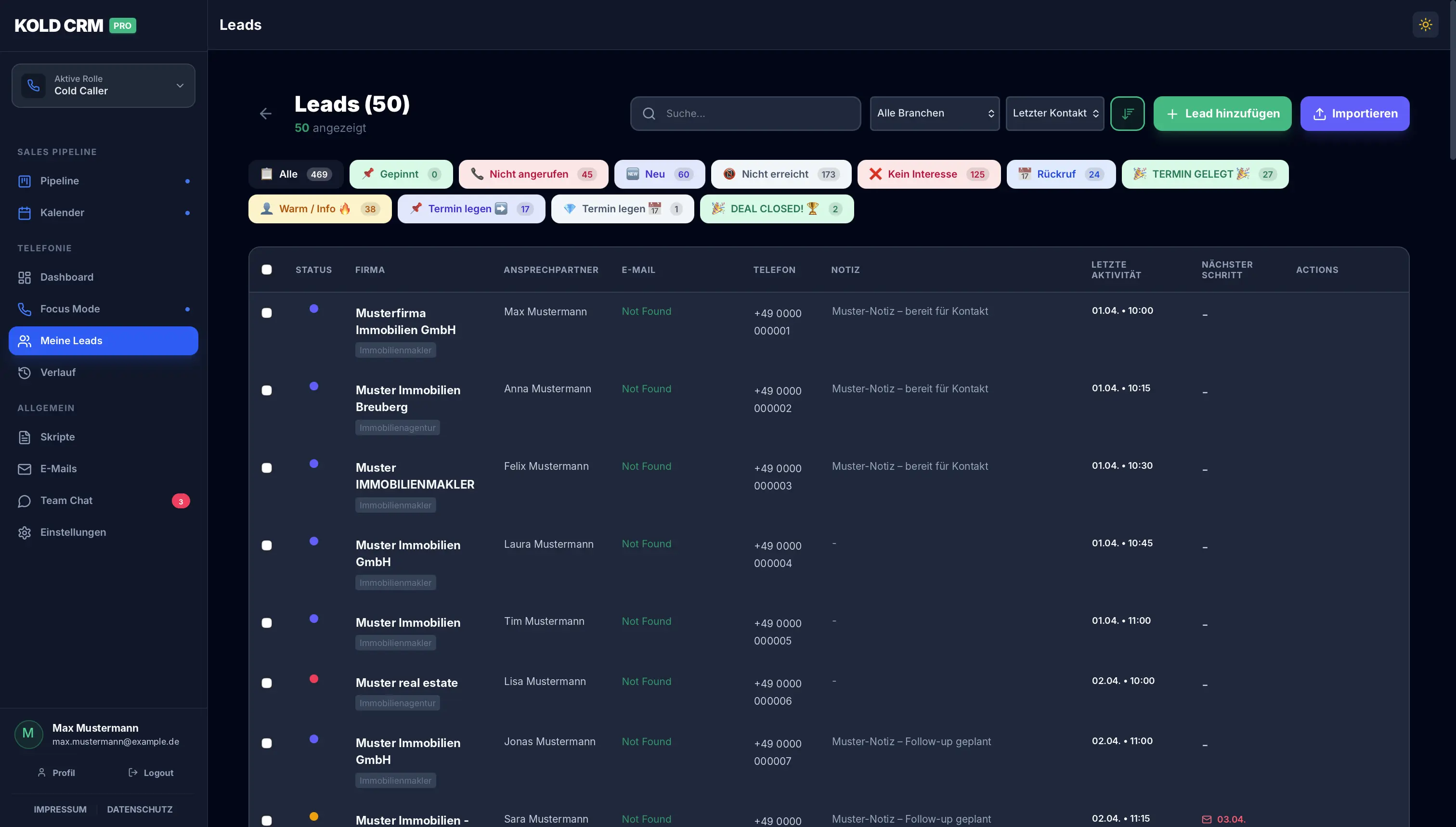Image resolution: width=1456 pixels, height=827 pixels.
Task: Click the phone icon in Aktive Rolle
Action: pyautogui.click(x=34, y=85)
